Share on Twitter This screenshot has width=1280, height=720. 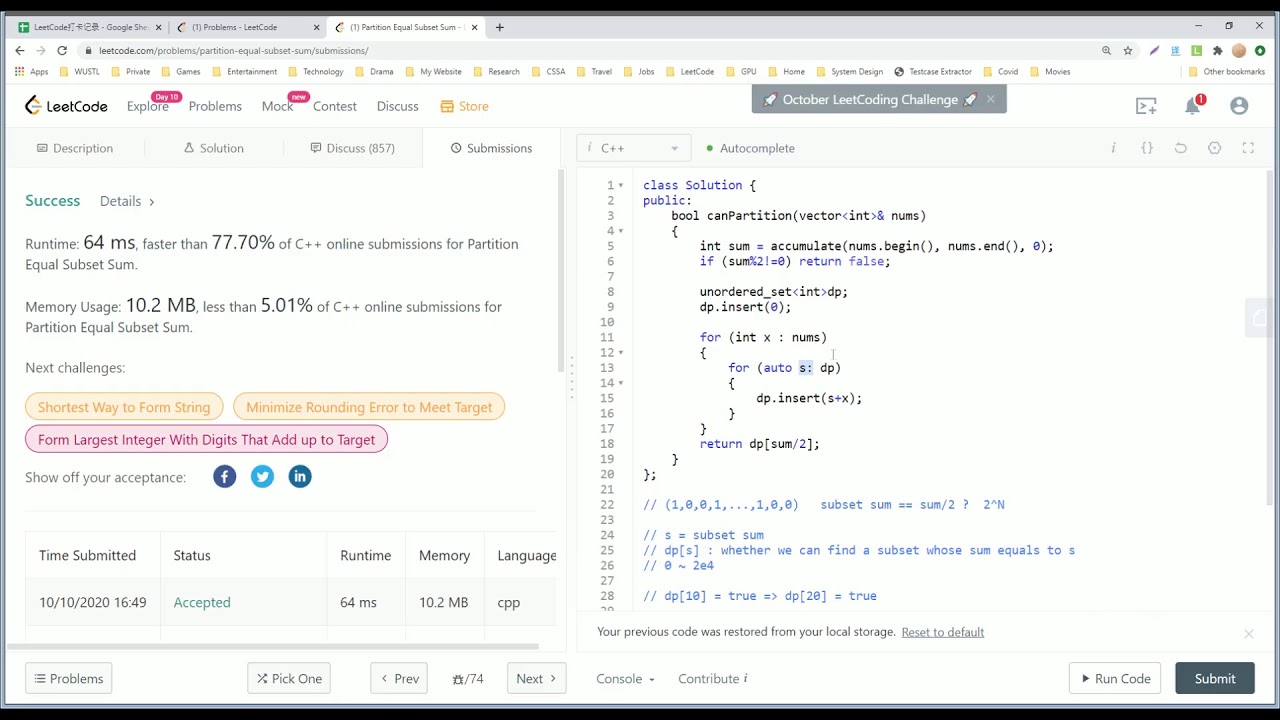(x=262, y=477)
